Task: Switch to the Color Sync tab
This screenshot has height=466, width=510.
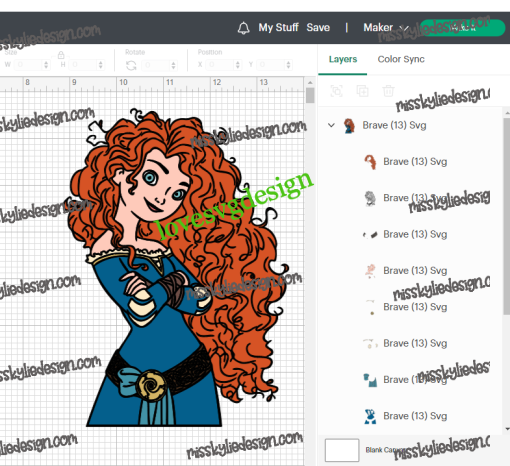Action: pyautogui.click(x=401, y=59)
